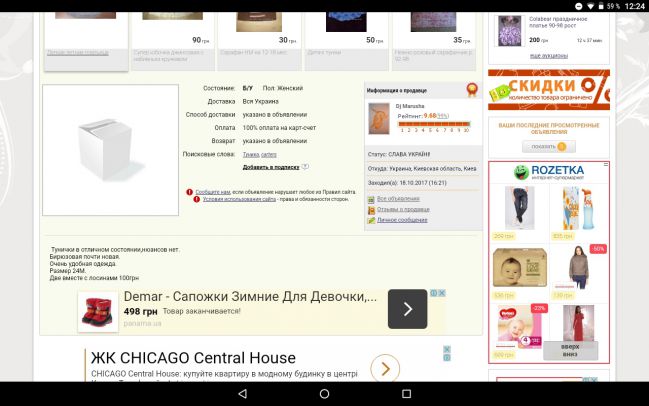The image size is (649, 406).
Task: Click 'Добавить в подписку' link
Action: tap(270, 167)
